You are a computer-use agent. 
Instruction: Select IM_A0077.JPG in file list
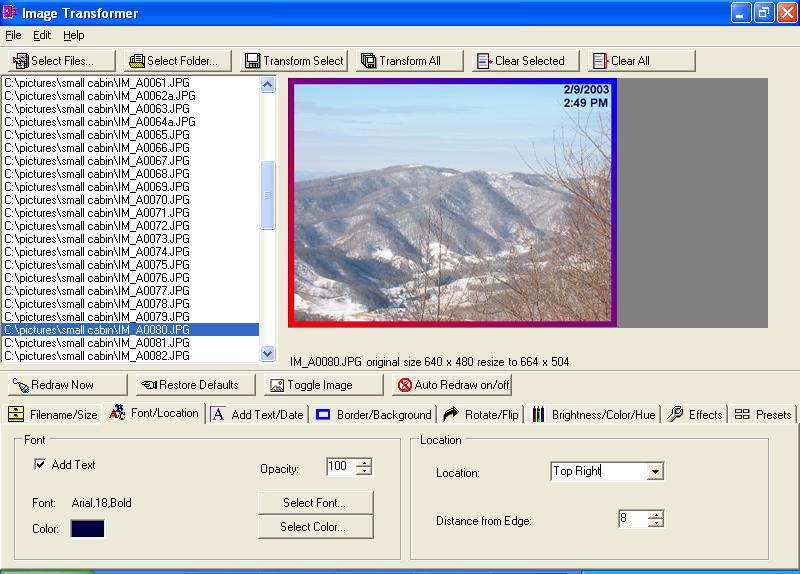[x=131, y=291]
